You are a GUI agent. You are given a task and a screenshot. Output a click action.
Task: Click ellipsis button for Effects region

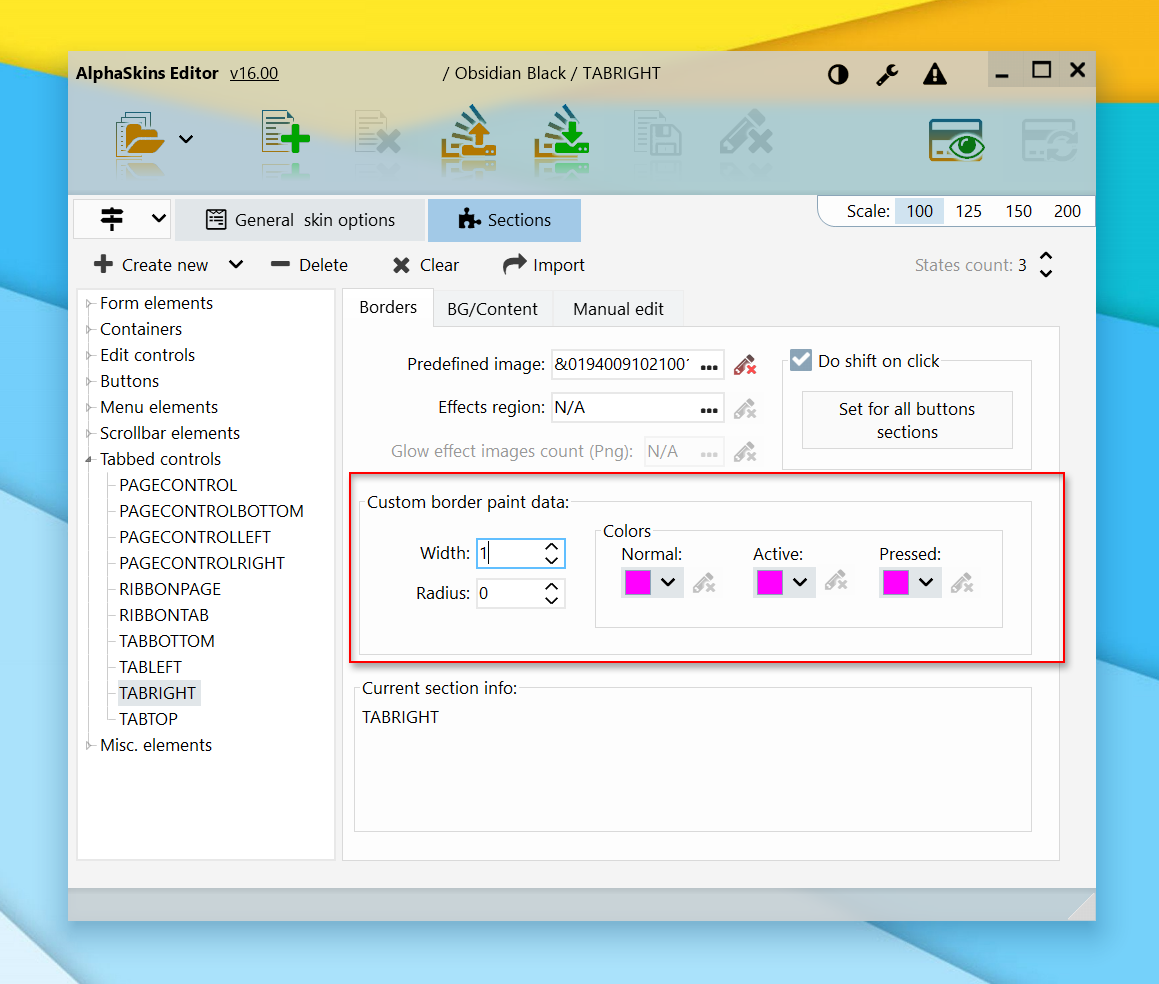tap(709, 408)
